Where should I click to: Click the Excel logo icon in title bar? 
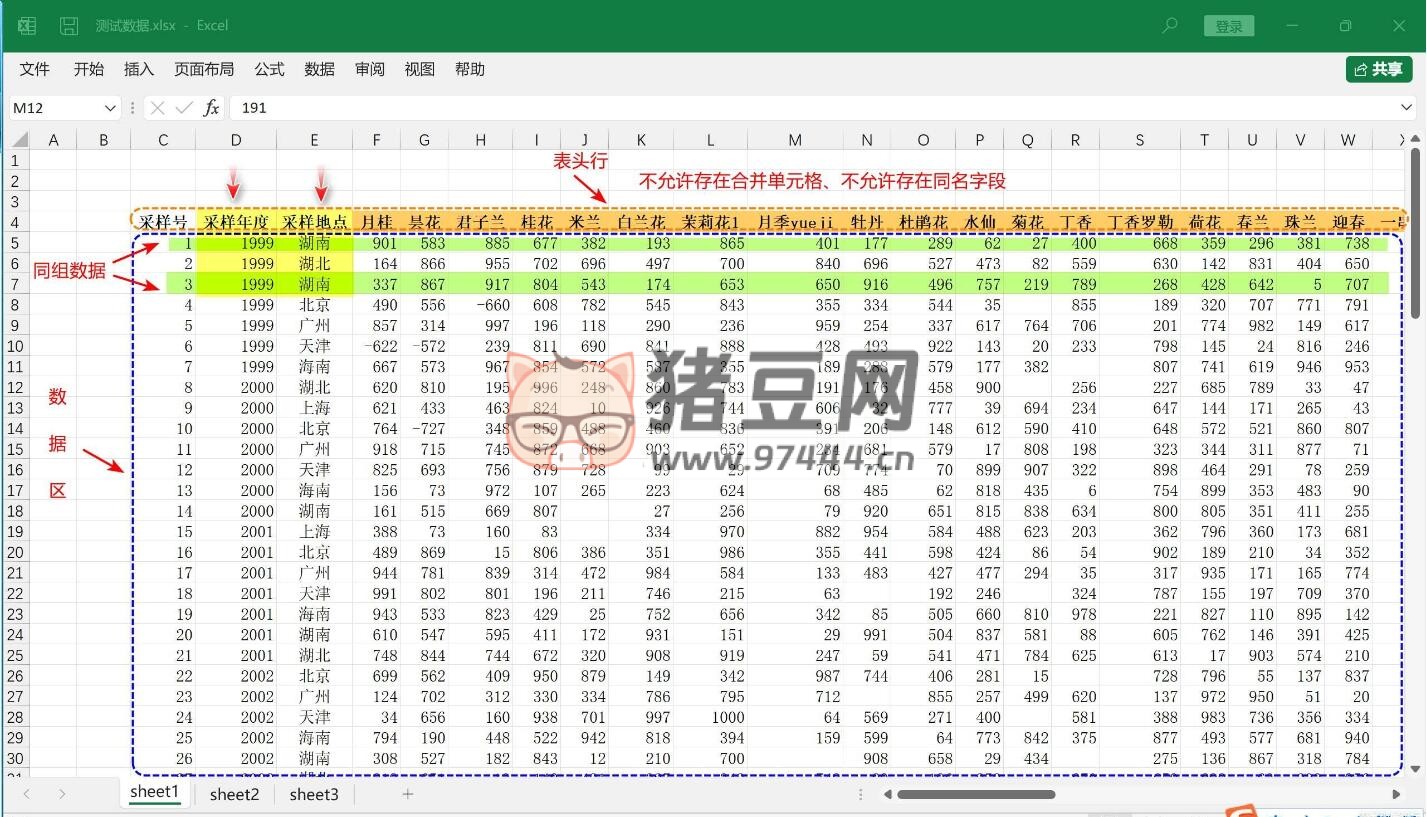[26, 26]
